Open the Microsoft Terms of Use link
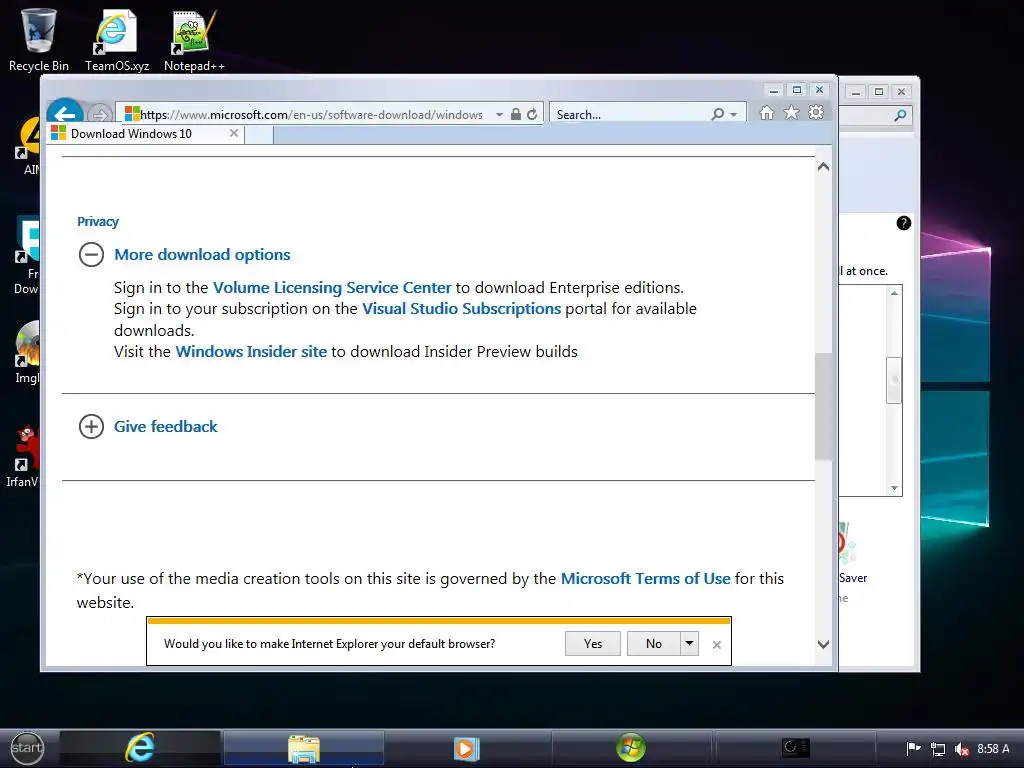 coord(646,579)
